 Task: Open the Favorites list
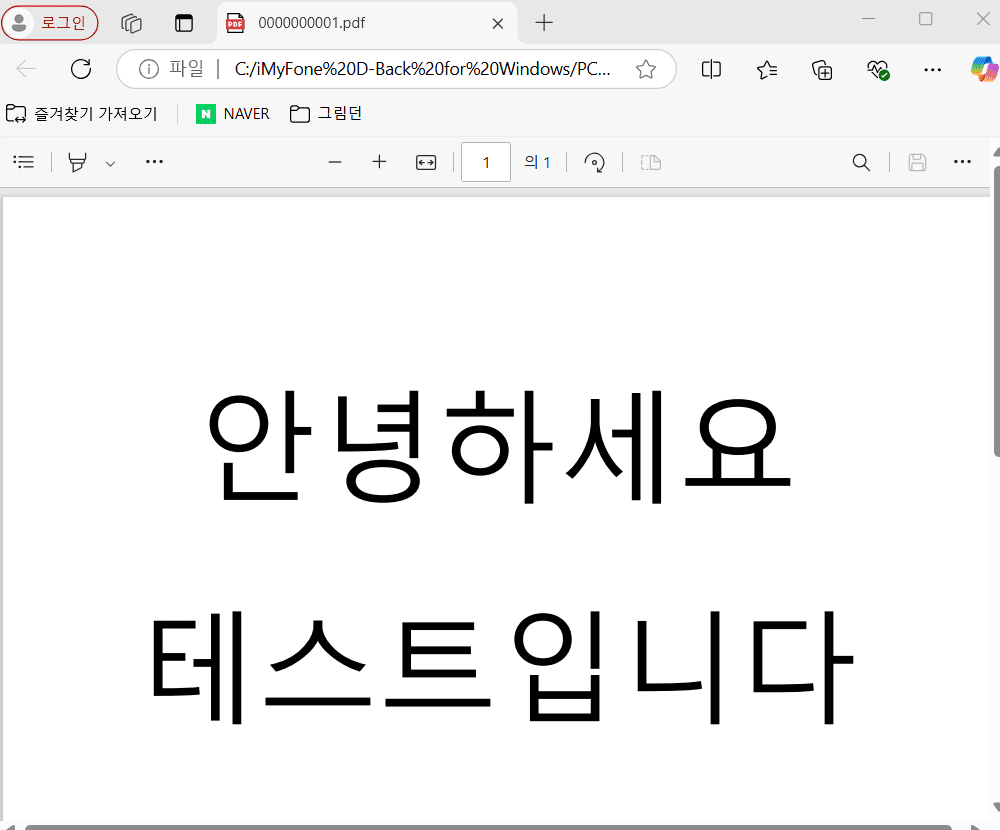(767, 69)
